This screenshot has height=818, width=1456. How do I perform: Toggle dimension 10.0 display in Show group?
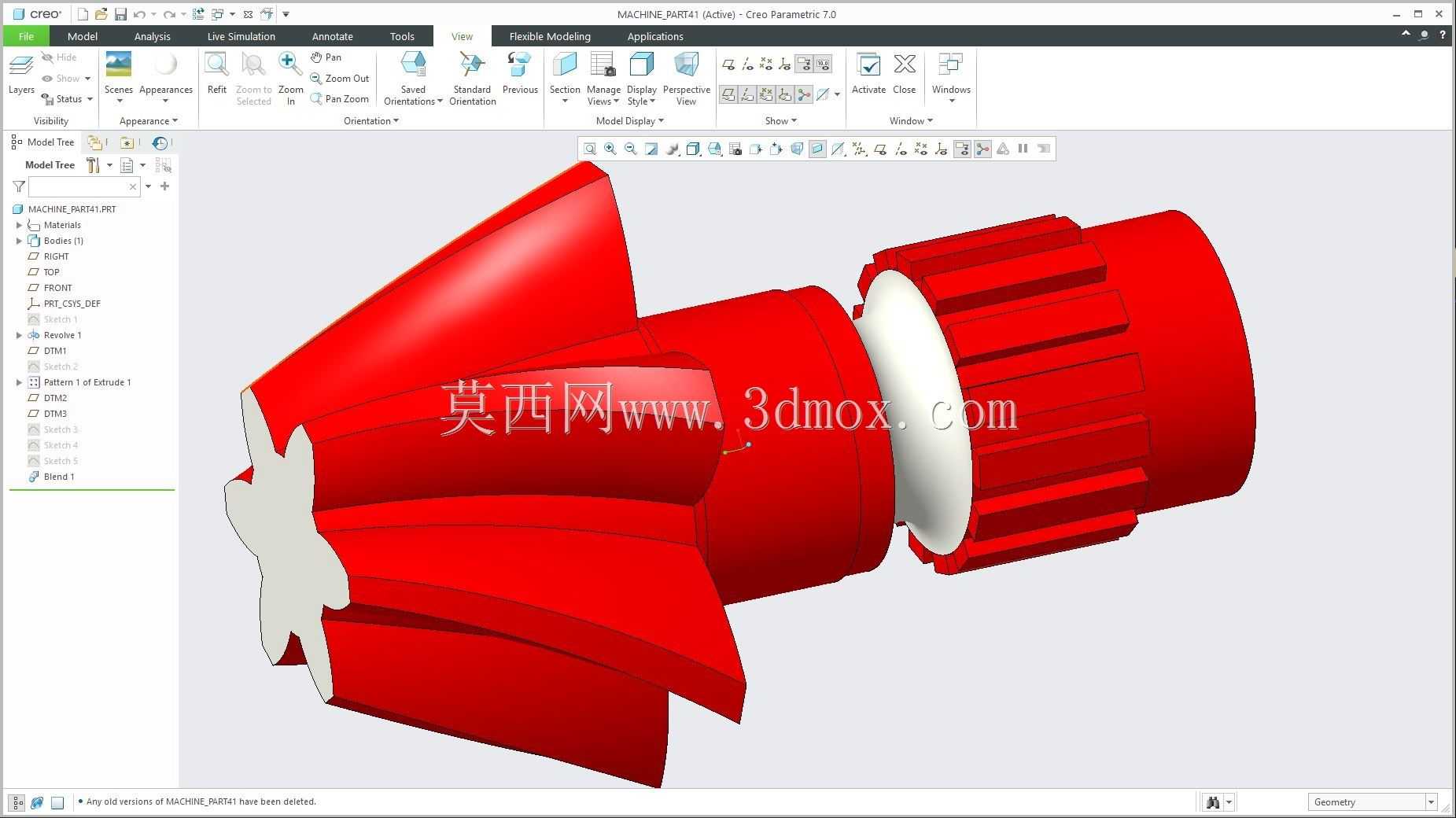(823, 64)
